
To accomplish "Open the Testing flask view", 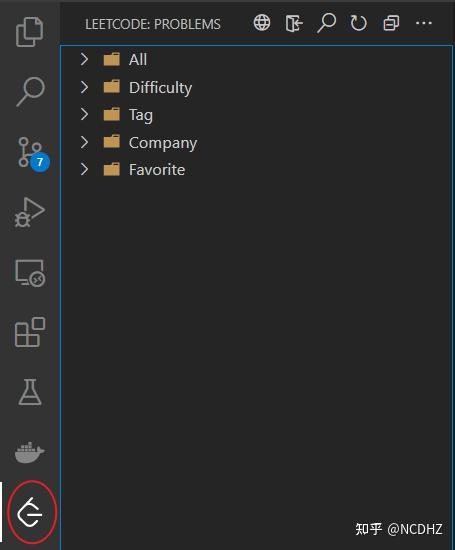I will coord(30,392).
